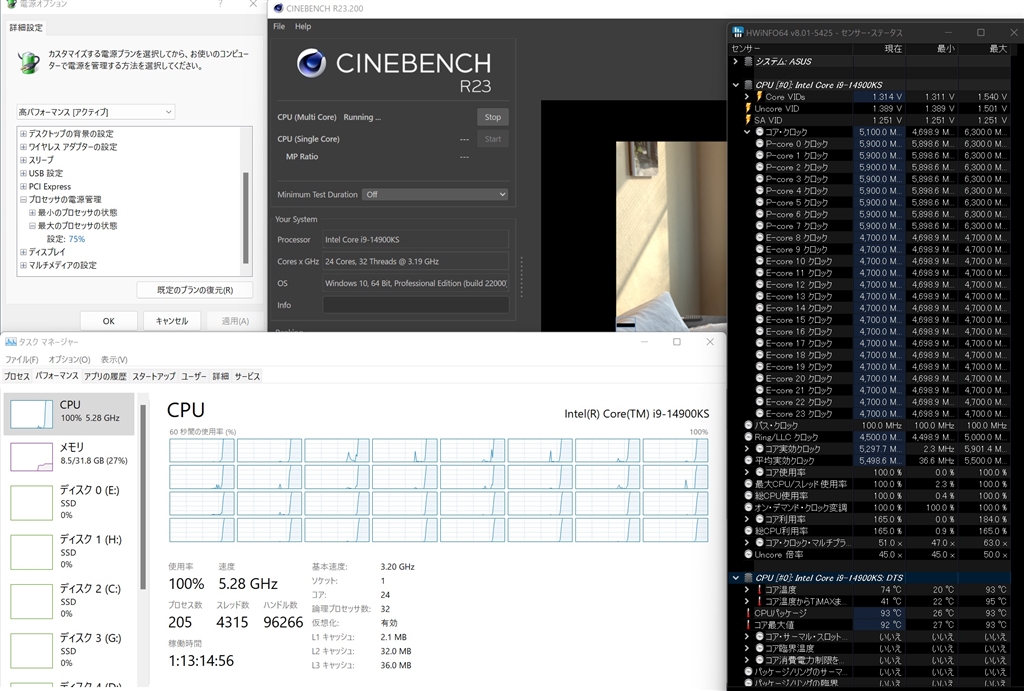Switch to プロセス tab in Task Manager

(16, 376)
